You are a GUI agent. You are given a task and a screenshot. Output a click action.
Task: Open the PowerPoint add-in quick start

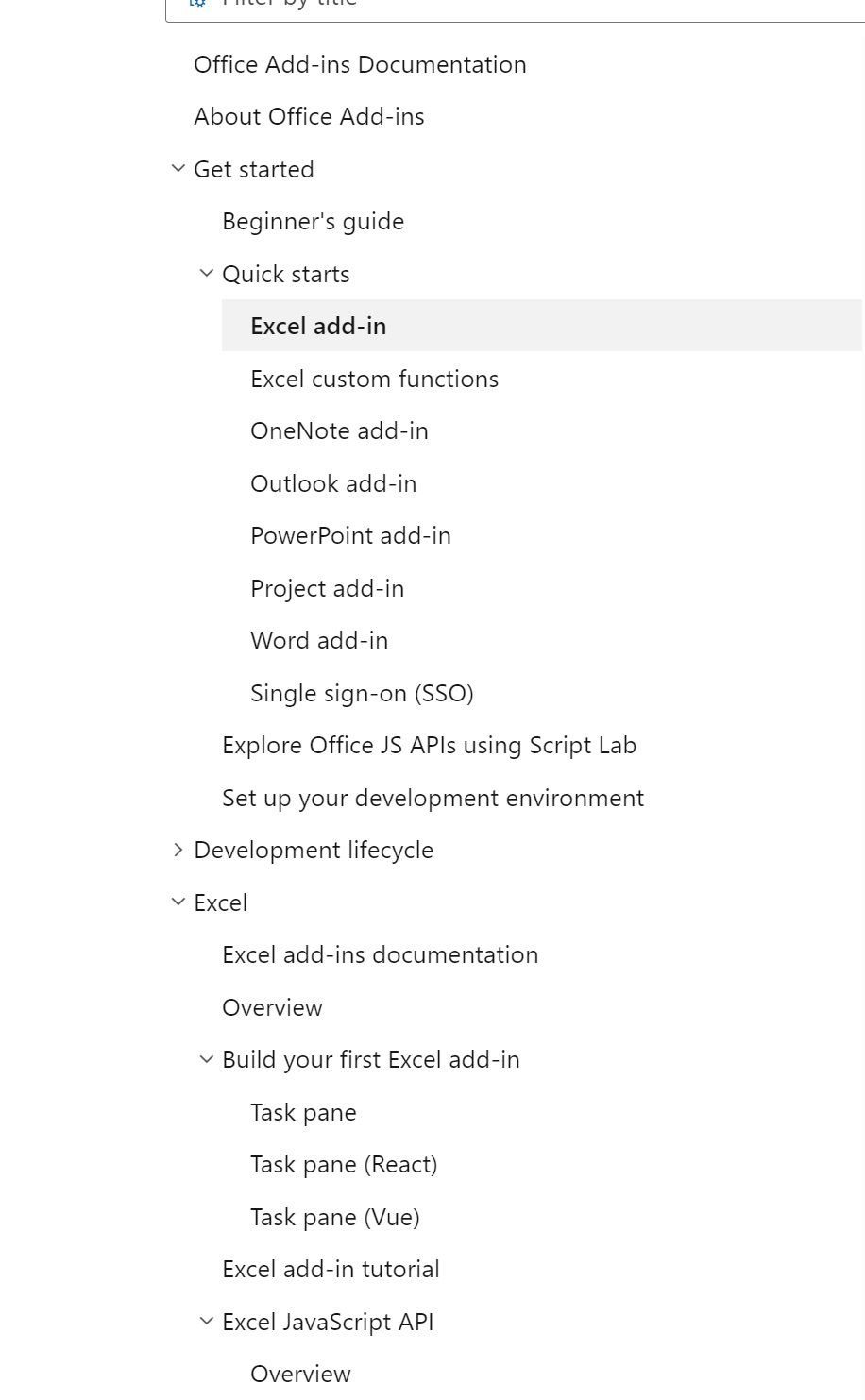(x=350, y=535)
